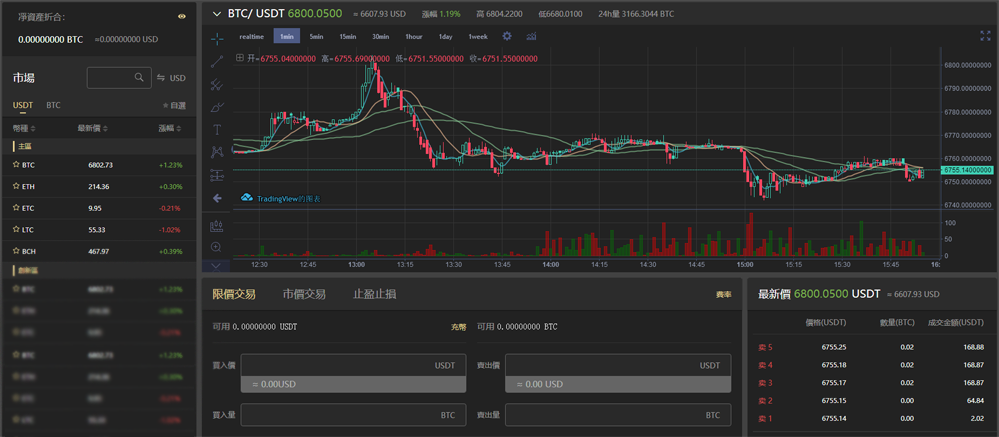
Task: Select the 15min chart interval
Action: (348, 36)
